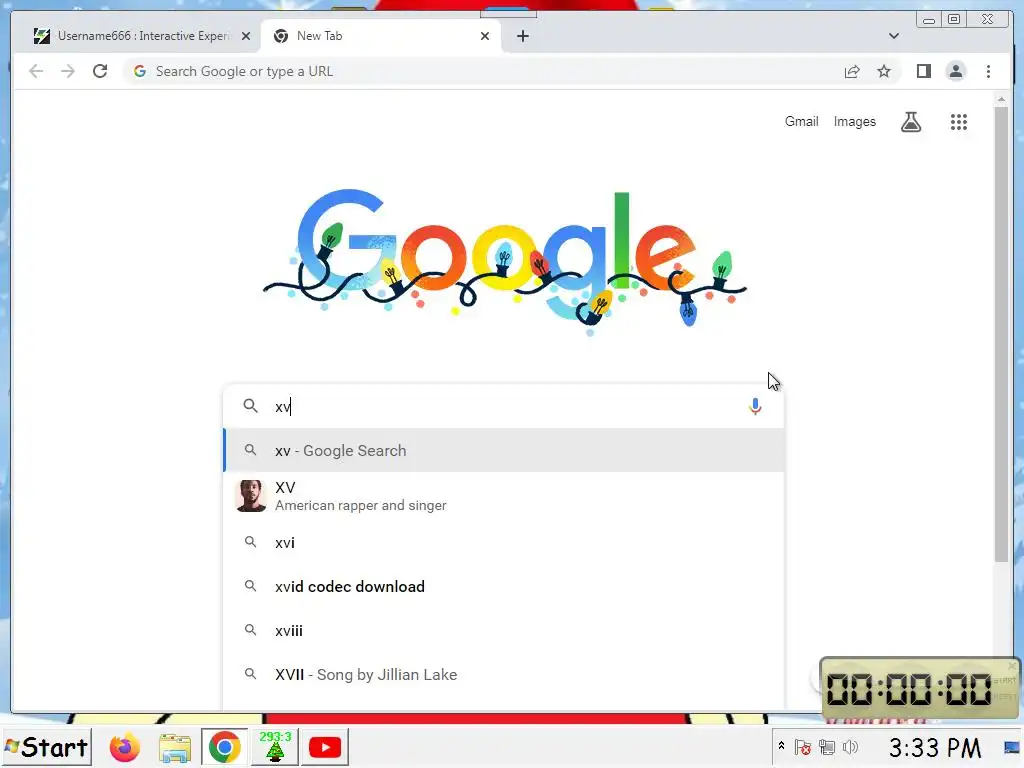Choose 'xv - Google Search' suggestion
This screenshot has height=768, width=1024.
pos(504,451)
